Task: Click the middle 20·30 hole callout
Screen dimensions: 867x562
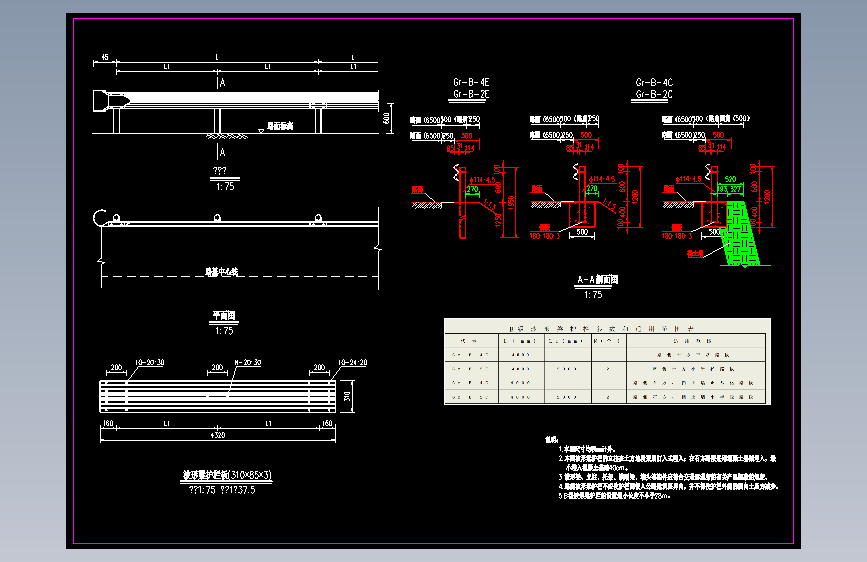Action: (x=248, y=363)
